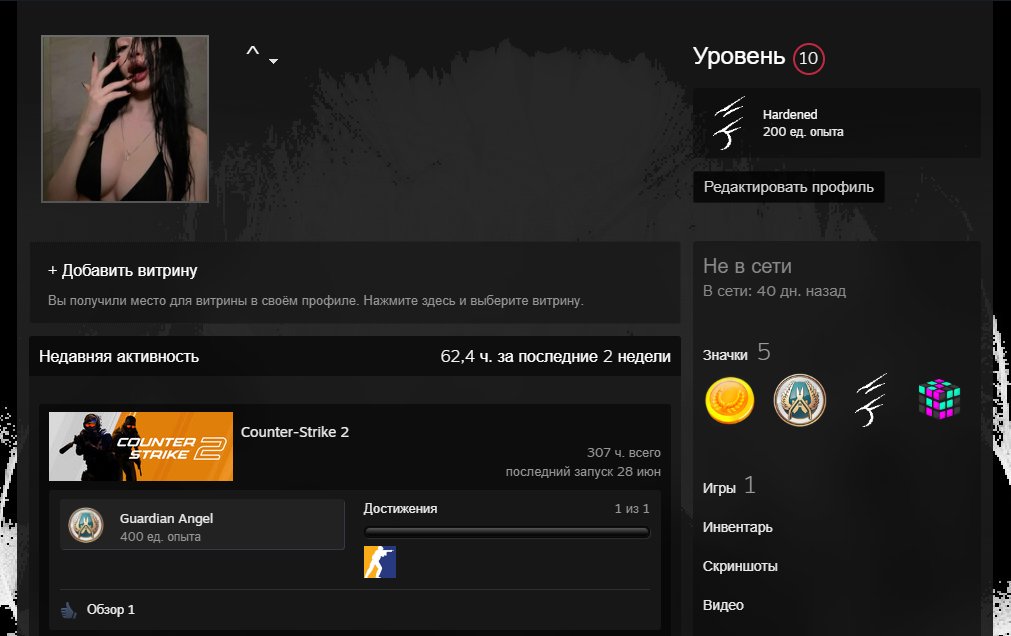This screenshot has width=1011, height=636.
Task: Open the Скриншоты link
Action: pos(740,566)
